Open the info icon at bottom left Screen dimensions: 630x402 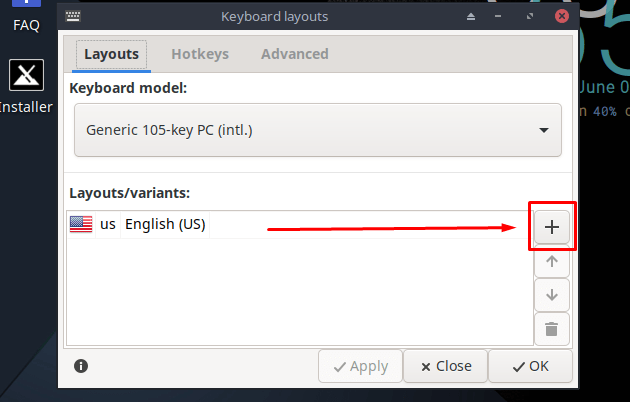click(81, 366)
